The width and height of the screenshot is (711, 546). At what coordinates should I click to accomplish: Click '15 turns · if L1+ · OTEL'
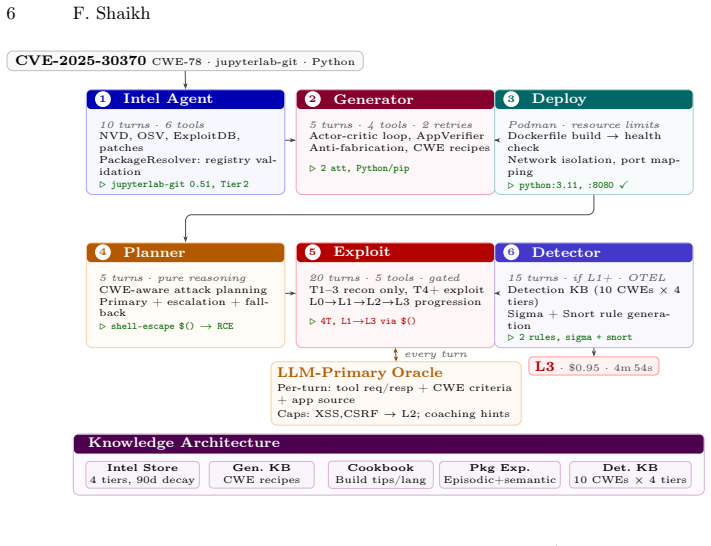point(587,278)
